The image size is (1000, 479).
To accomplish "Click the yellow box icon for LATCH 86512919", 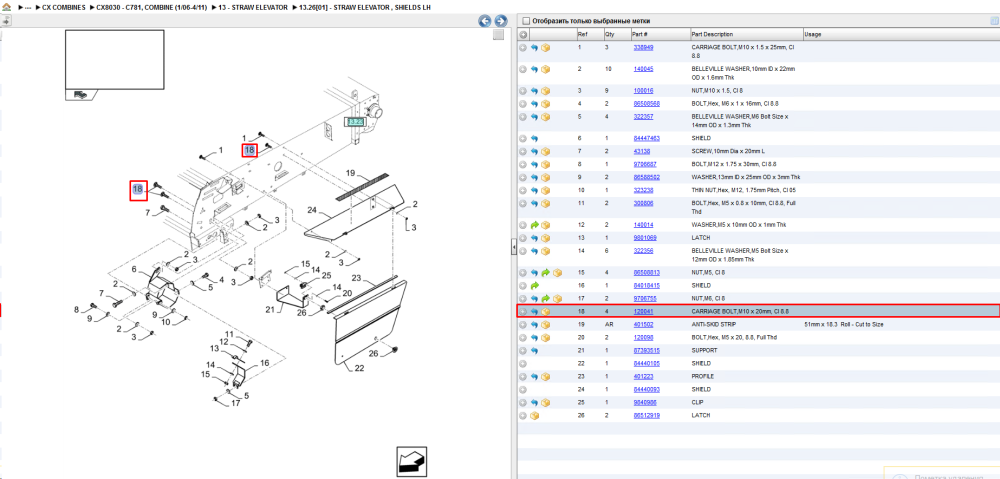I will coord(534,416).
